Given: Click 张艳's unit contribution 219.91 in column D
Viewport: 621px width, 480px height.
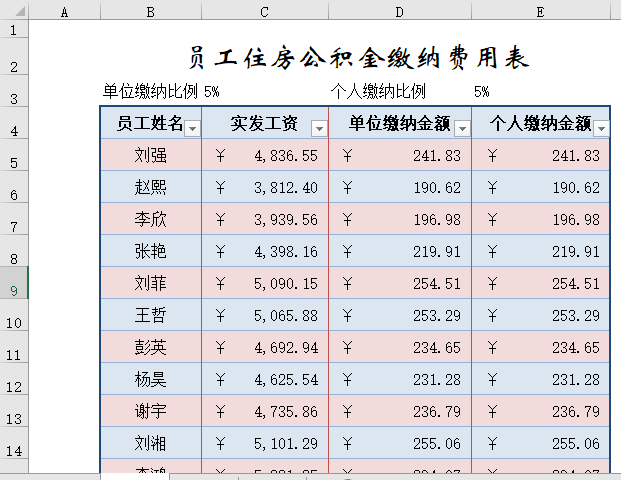Looking at the screenshot, I should click(399, 252).
